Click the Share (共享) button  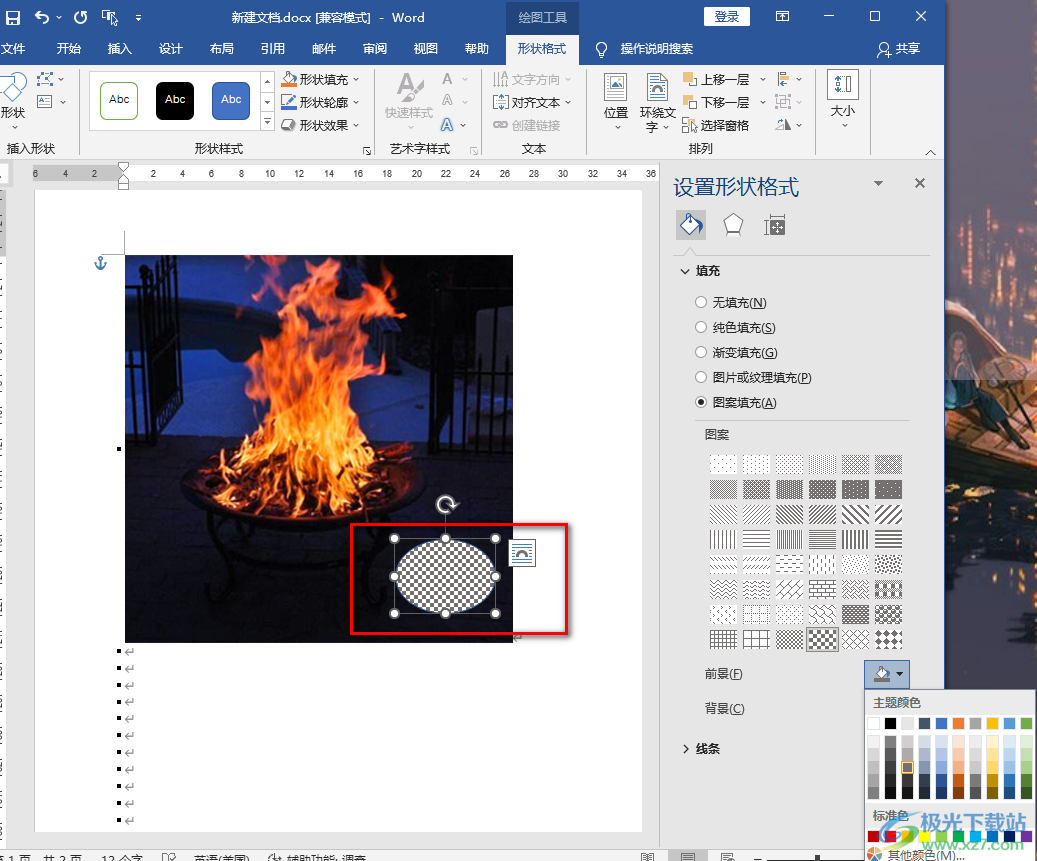pos(898,49)
